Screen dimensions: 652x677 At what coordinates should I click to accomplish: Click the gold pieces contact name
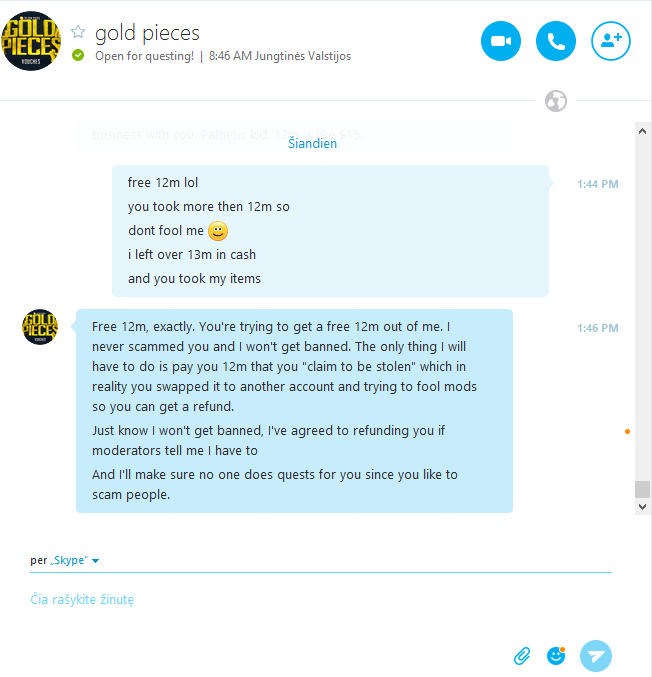click(147, 33)
